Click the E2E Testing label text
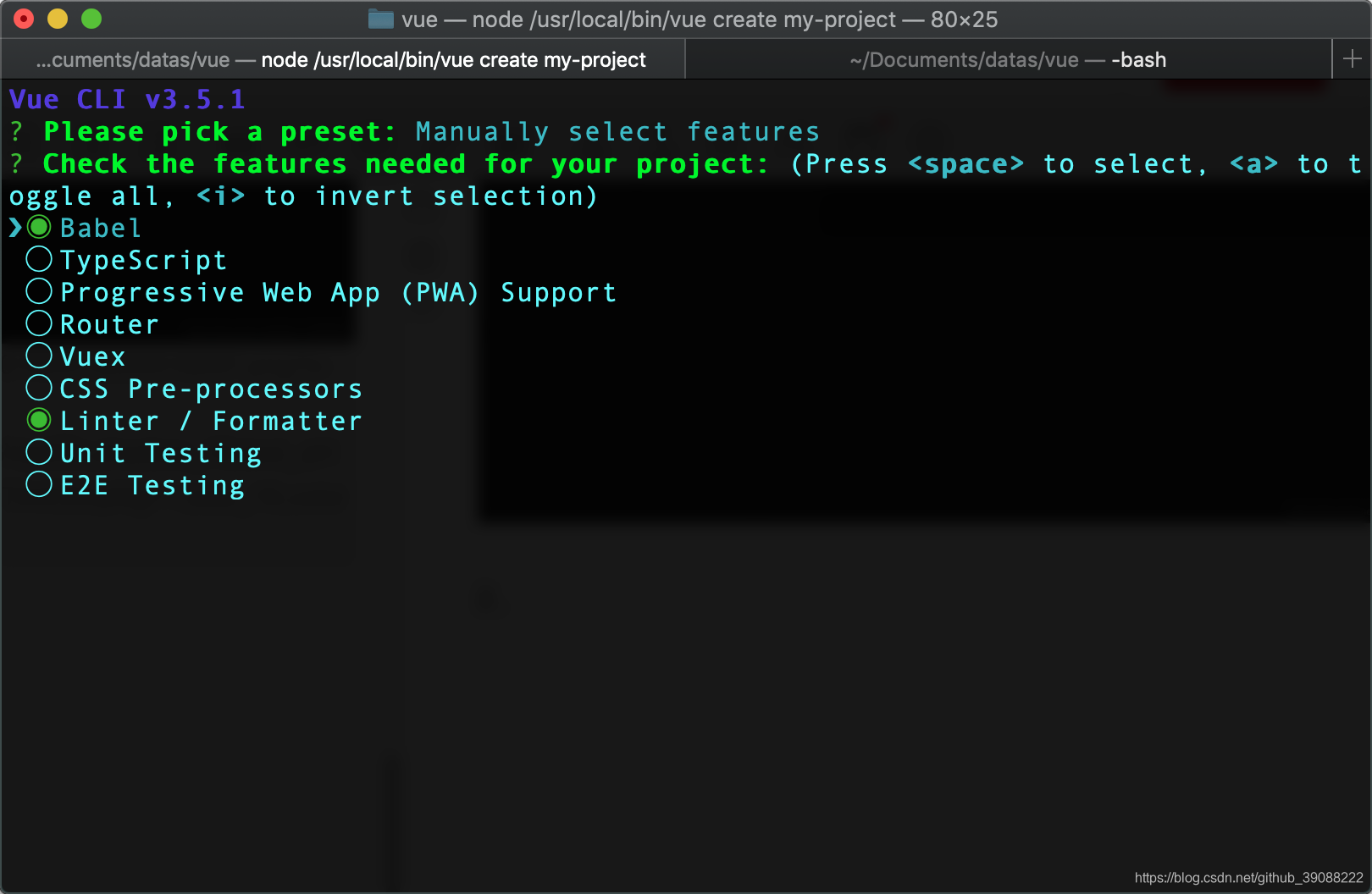This screenshot has width=1372, height=894. point(152,486)
